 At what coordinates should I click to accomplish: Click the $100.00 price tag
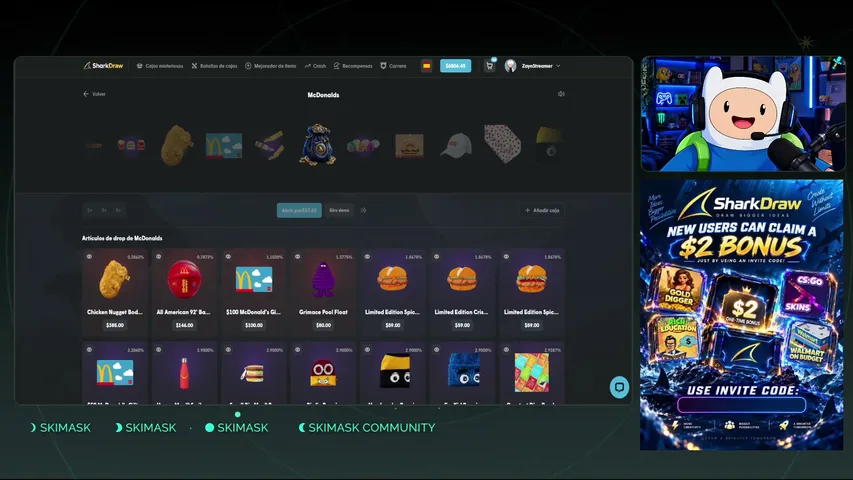254,325
